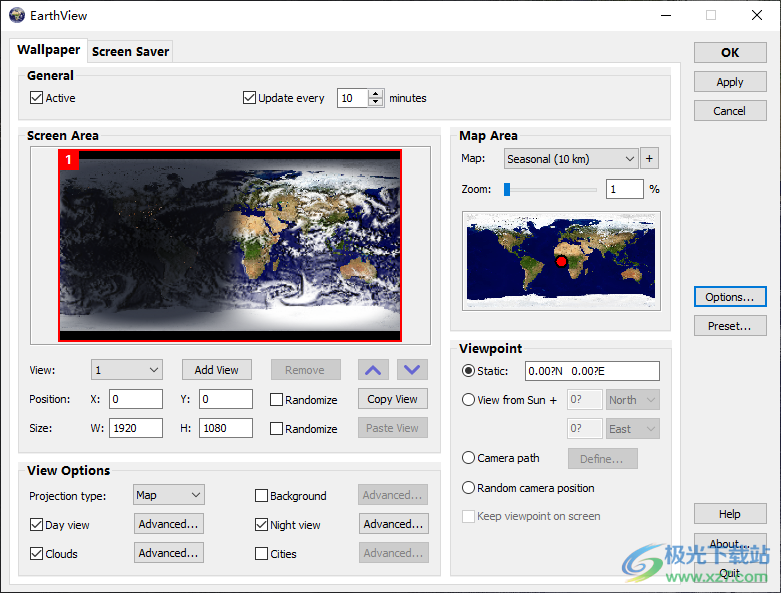Click the Static coordinates input field
The width and height of the screenshot is (781, 593).
point(592,371)
